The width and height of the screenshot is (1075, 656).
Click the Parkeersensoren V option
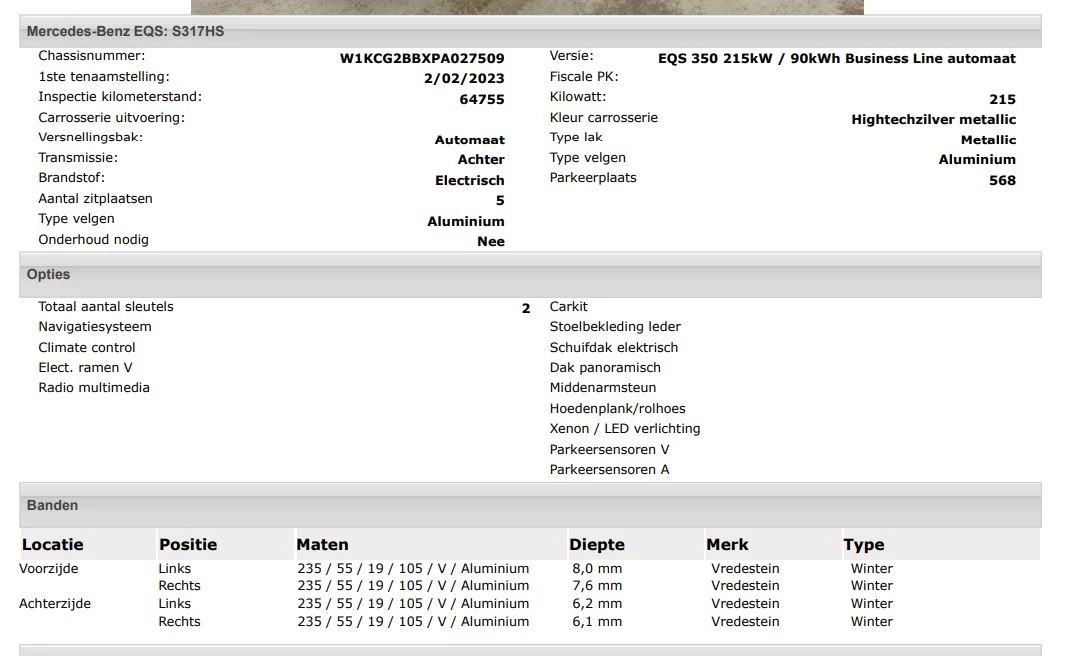(609, 449)
